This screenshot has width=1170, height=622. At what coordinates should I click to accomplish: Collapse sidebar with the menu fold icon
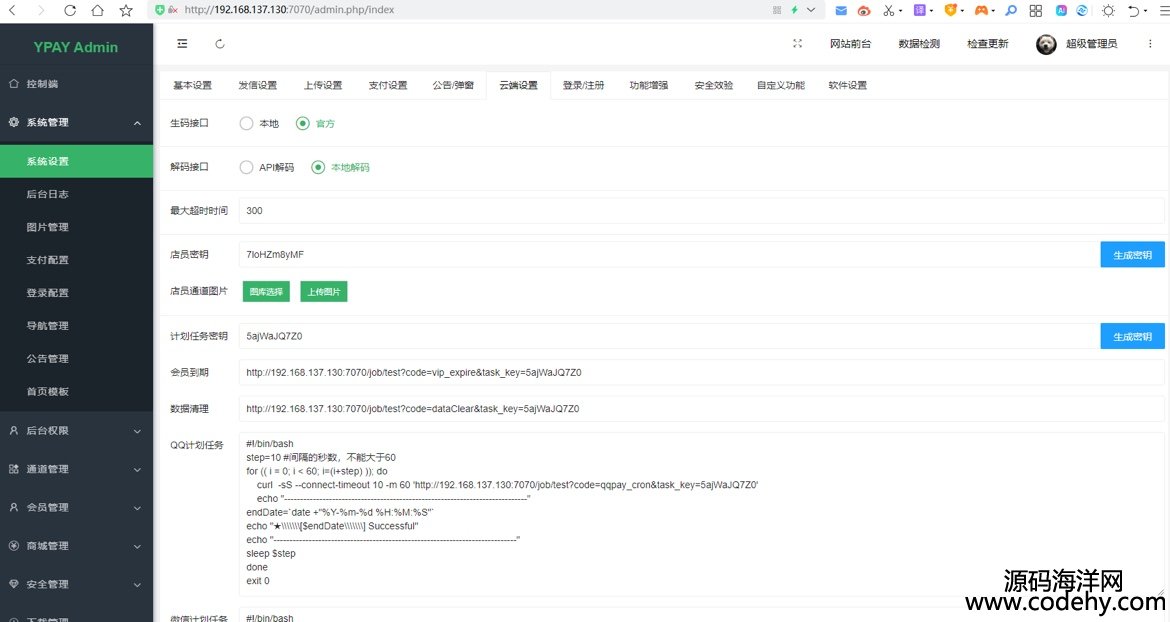tap(182, 44)
